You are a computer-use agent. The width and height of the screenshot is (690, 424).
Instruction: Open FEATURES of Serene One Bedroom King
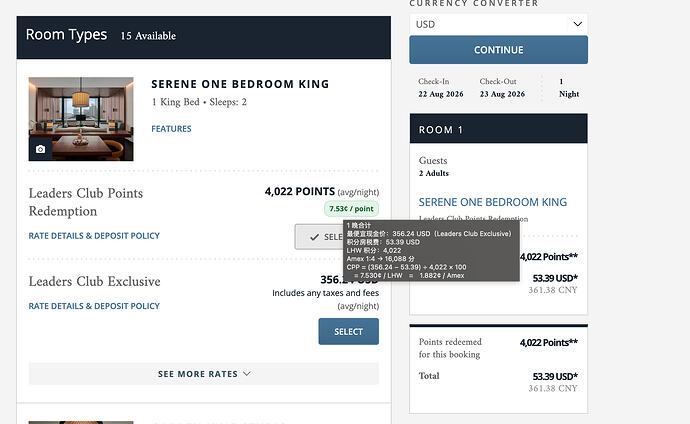[x=171, y=129]
